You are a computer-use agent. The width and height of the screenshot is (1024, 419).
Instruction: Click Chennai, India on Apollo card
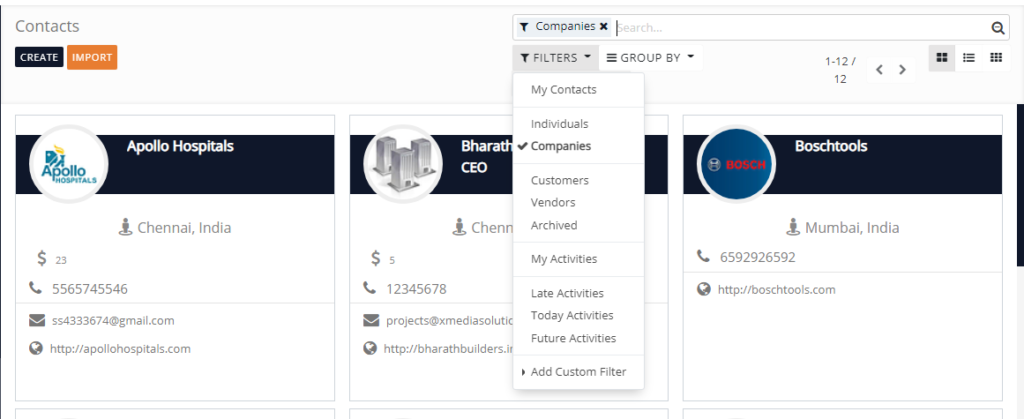184,228
